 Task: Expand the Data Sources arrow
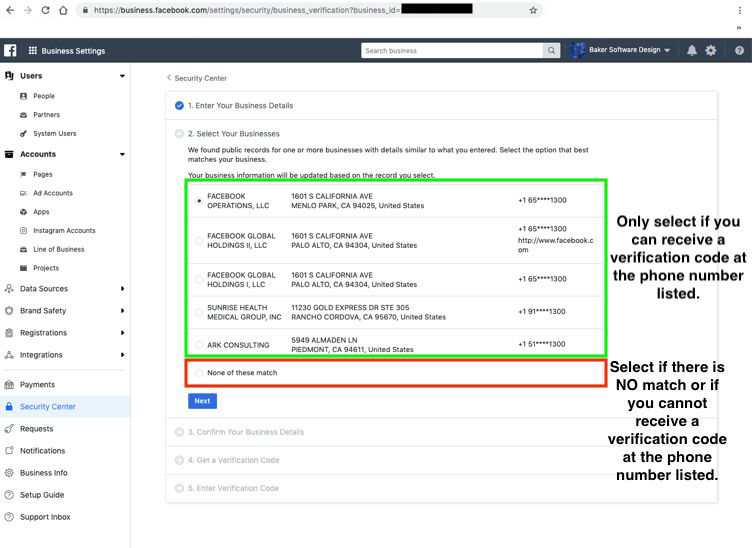click(122, 289)
